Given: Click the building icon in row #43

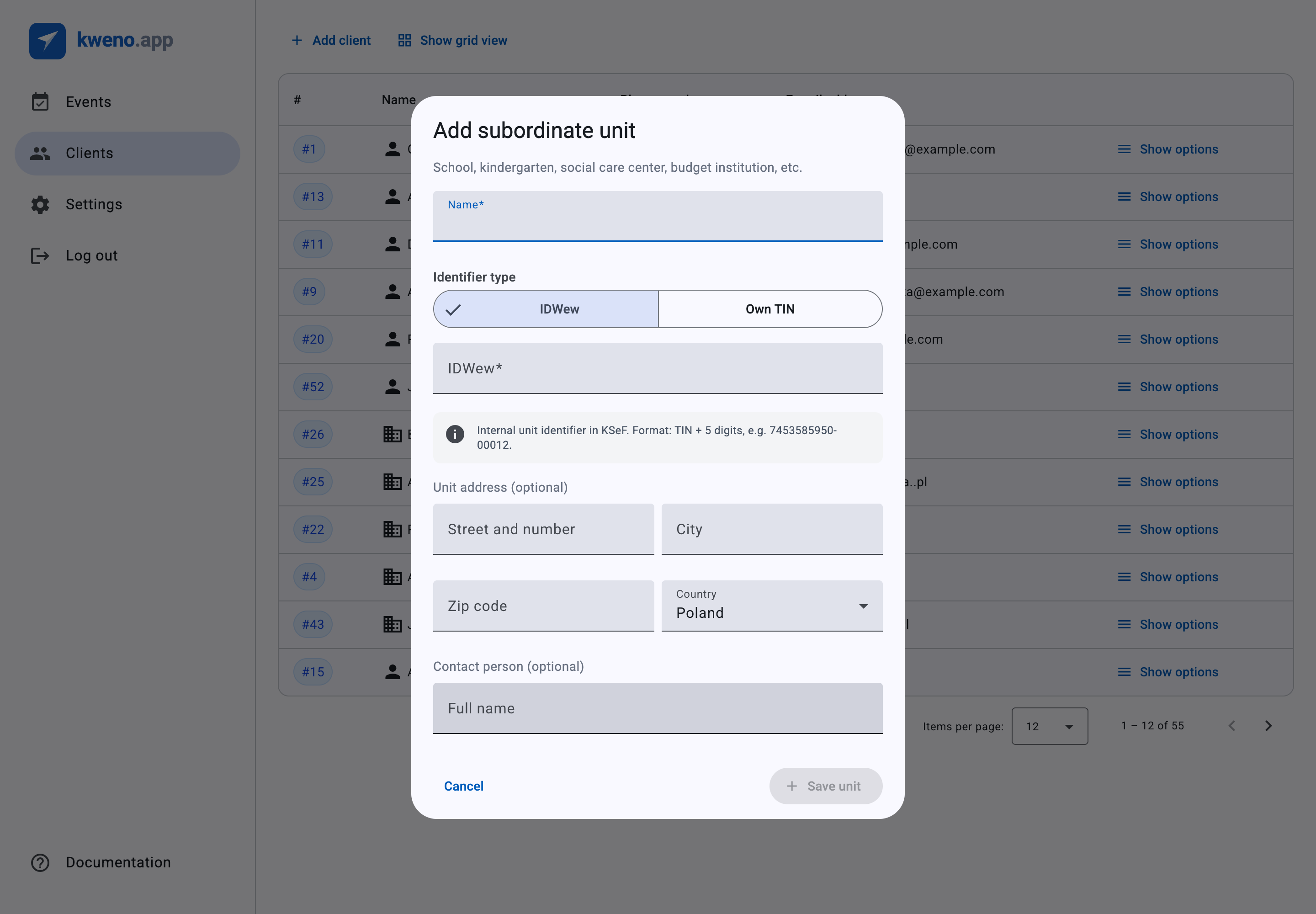Looking at the screenshot, I should point(392,624).
